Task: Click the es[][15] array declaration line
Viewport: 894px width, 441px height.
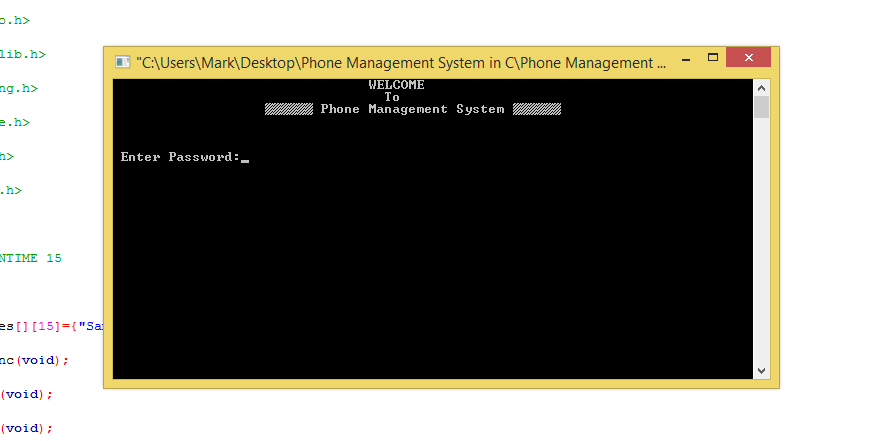Action: (x=51, y=326)
